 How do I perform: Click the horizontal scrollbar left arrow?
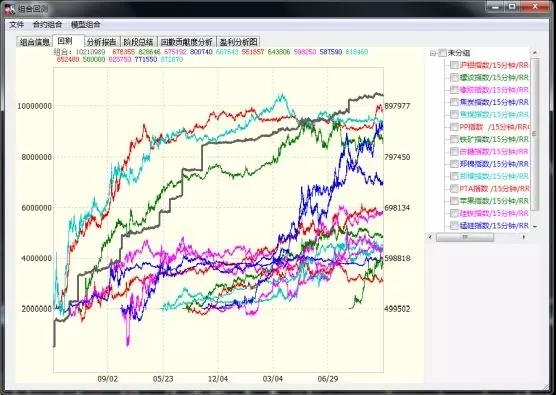tap(431, 237)
